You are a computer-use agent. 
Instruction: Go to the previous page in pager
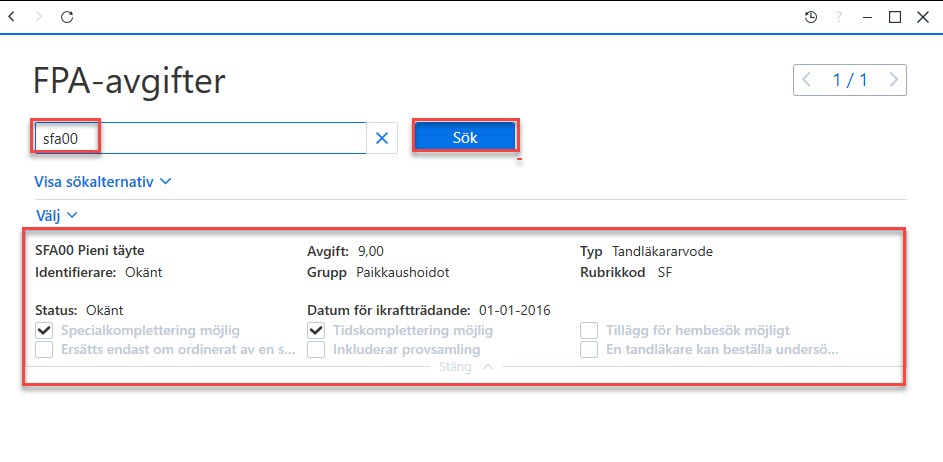806,80
